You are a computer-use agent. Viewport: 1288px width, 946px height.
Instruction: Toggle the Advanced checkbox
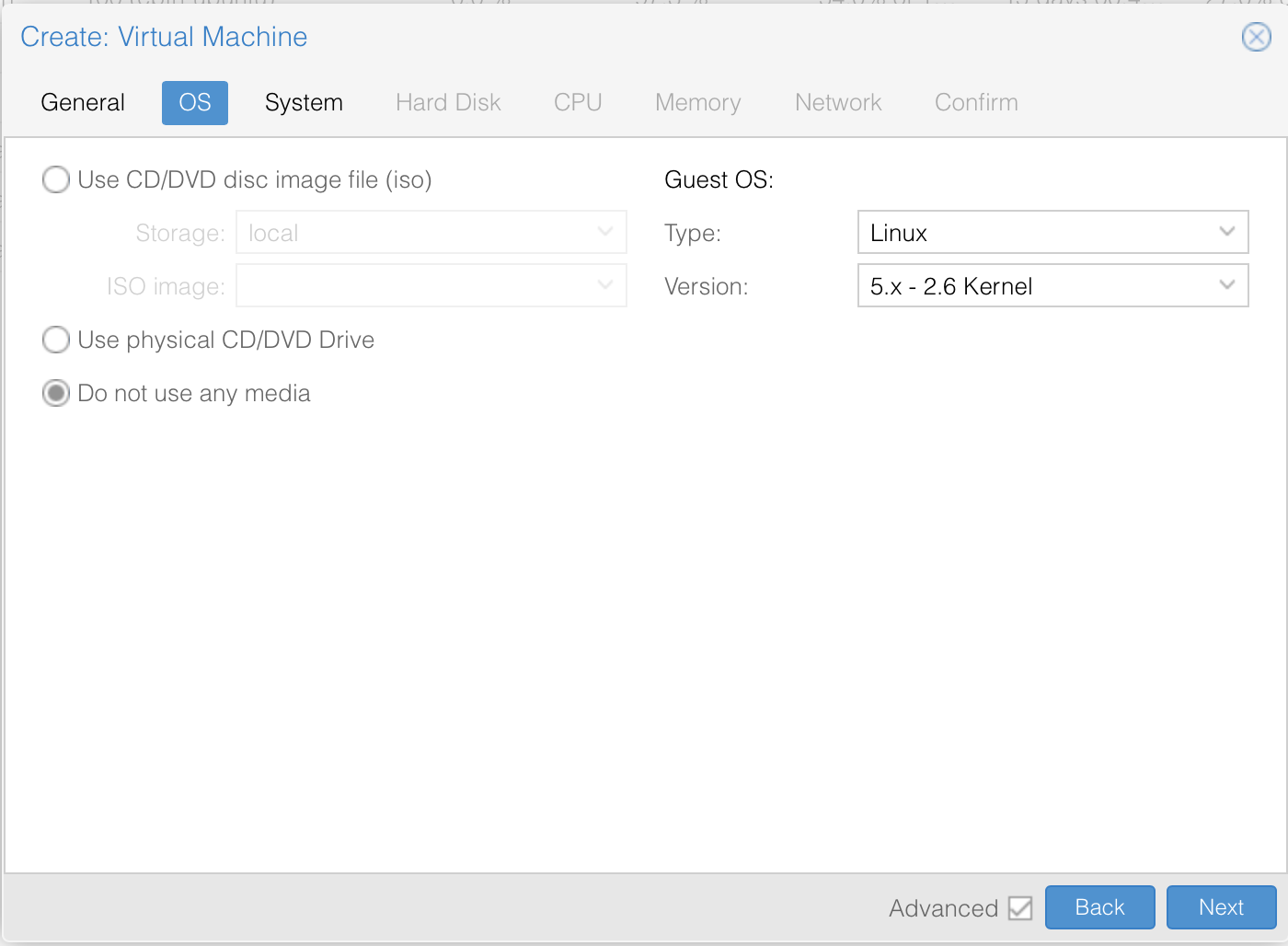(1019, 908)
